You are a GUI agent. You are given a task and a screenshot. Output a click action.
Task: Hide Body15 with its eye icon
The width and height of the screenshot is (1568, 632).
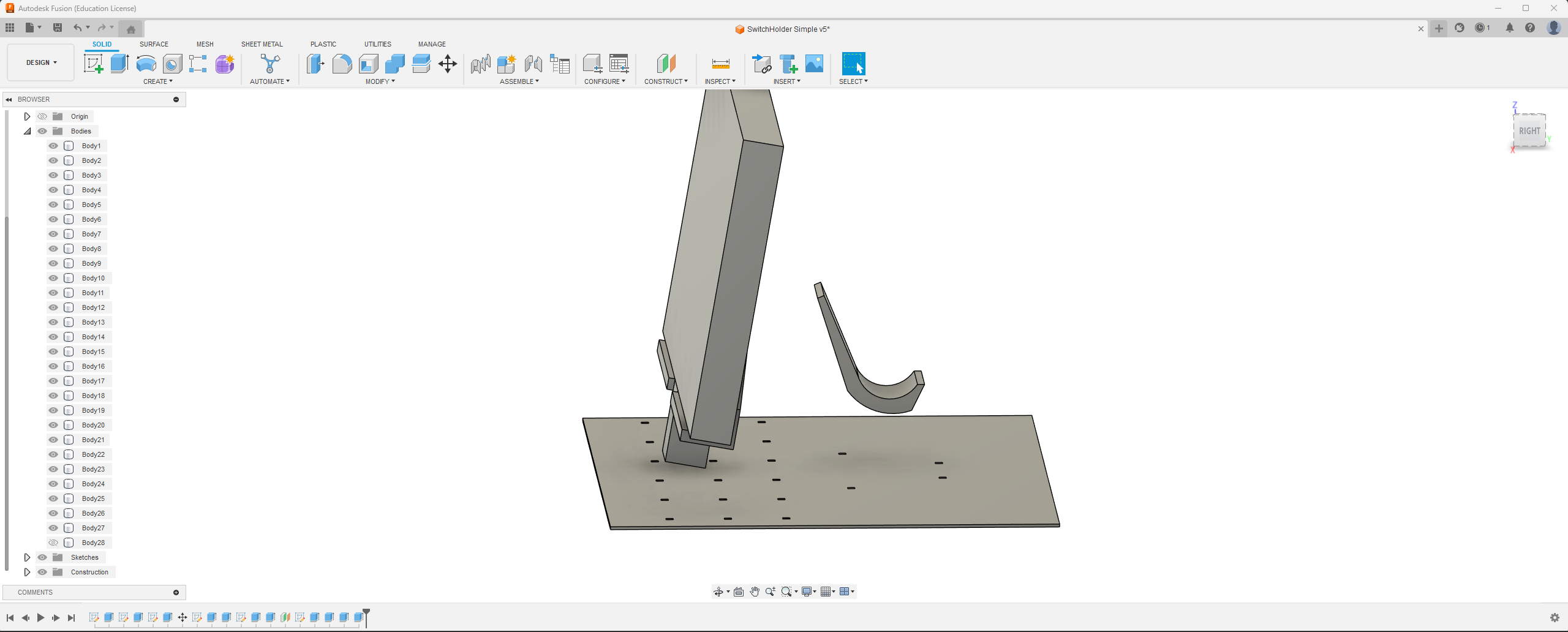click(x=53, y=352)
